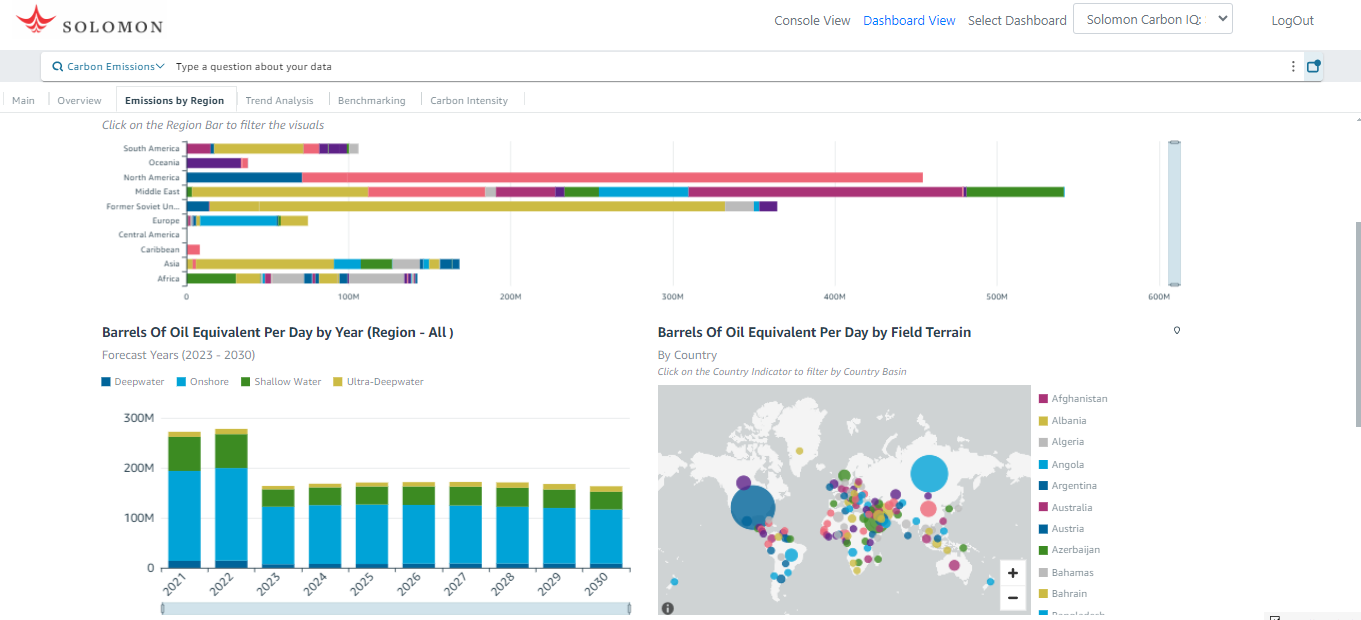Toggle Ultra-Deepwater legend item
Image resolution: width=1361 pixels, height=620 pixels.
[378, 382]
